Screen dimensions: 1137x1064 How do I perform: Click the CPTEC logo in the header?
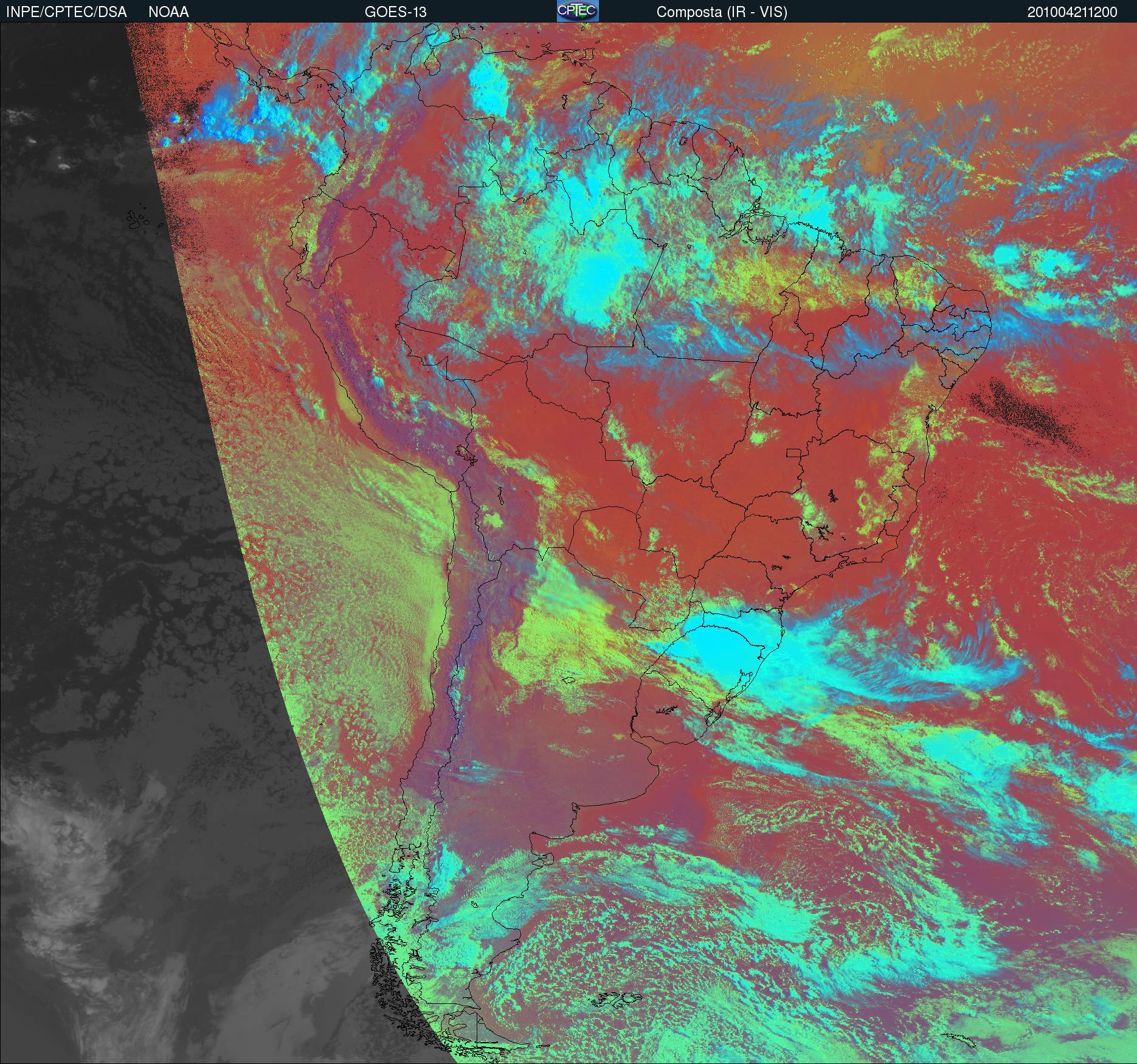click(578, 11)
